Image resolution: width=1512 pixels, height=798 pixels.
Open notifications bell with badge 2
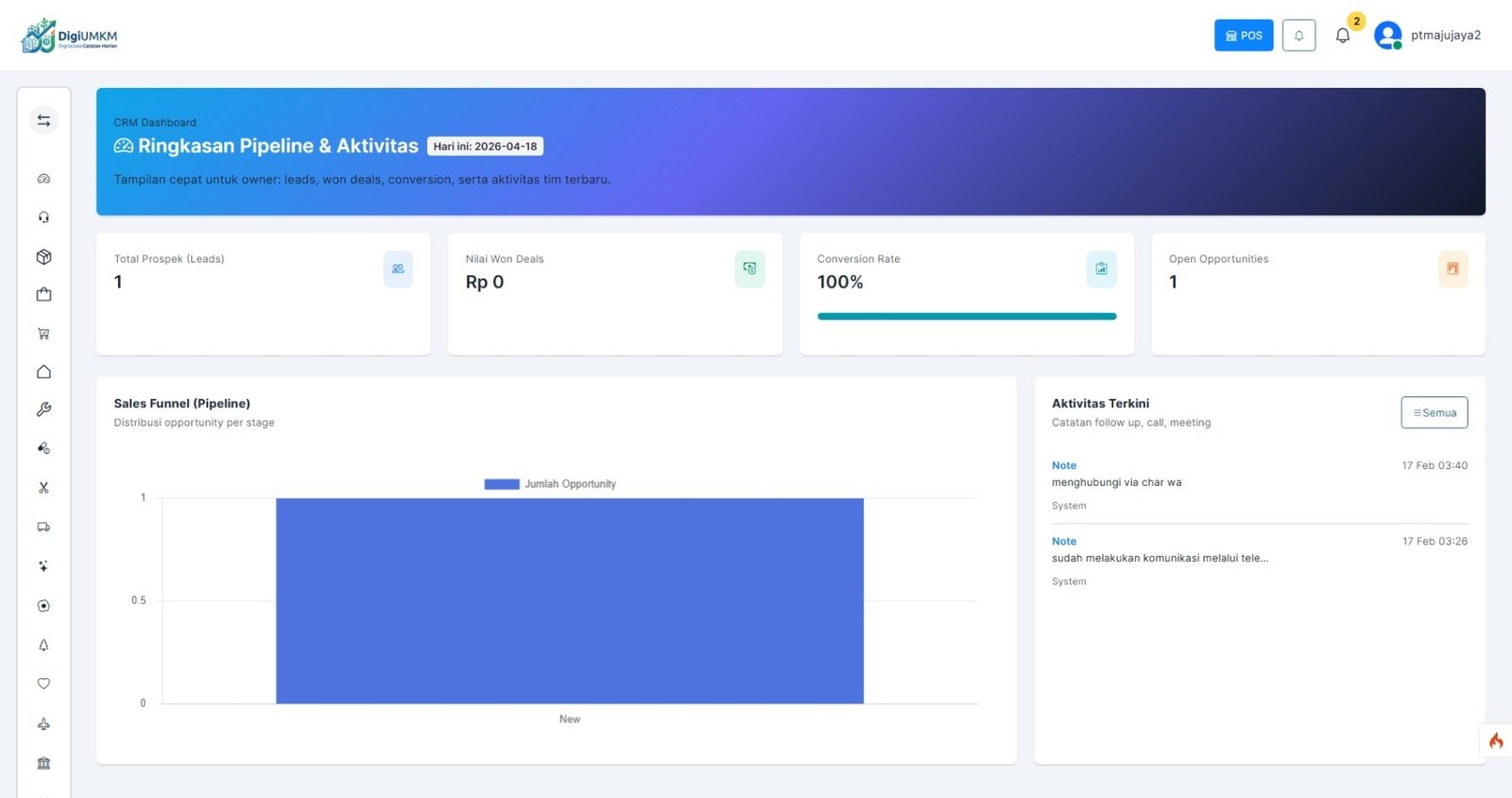pos(1343,35)
